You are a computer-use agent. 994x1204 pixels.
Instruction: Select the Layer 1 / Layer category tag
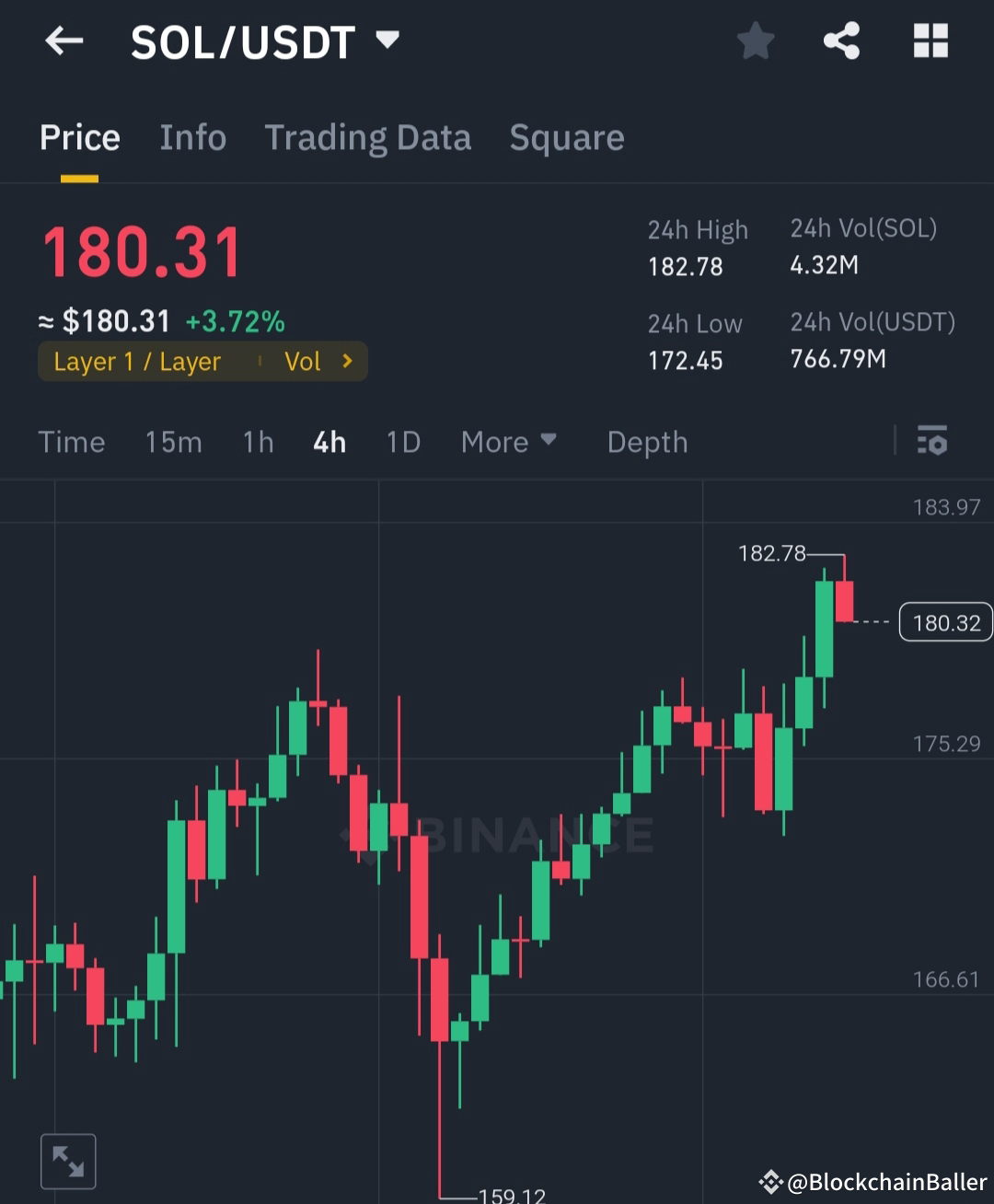pos(137,361)
